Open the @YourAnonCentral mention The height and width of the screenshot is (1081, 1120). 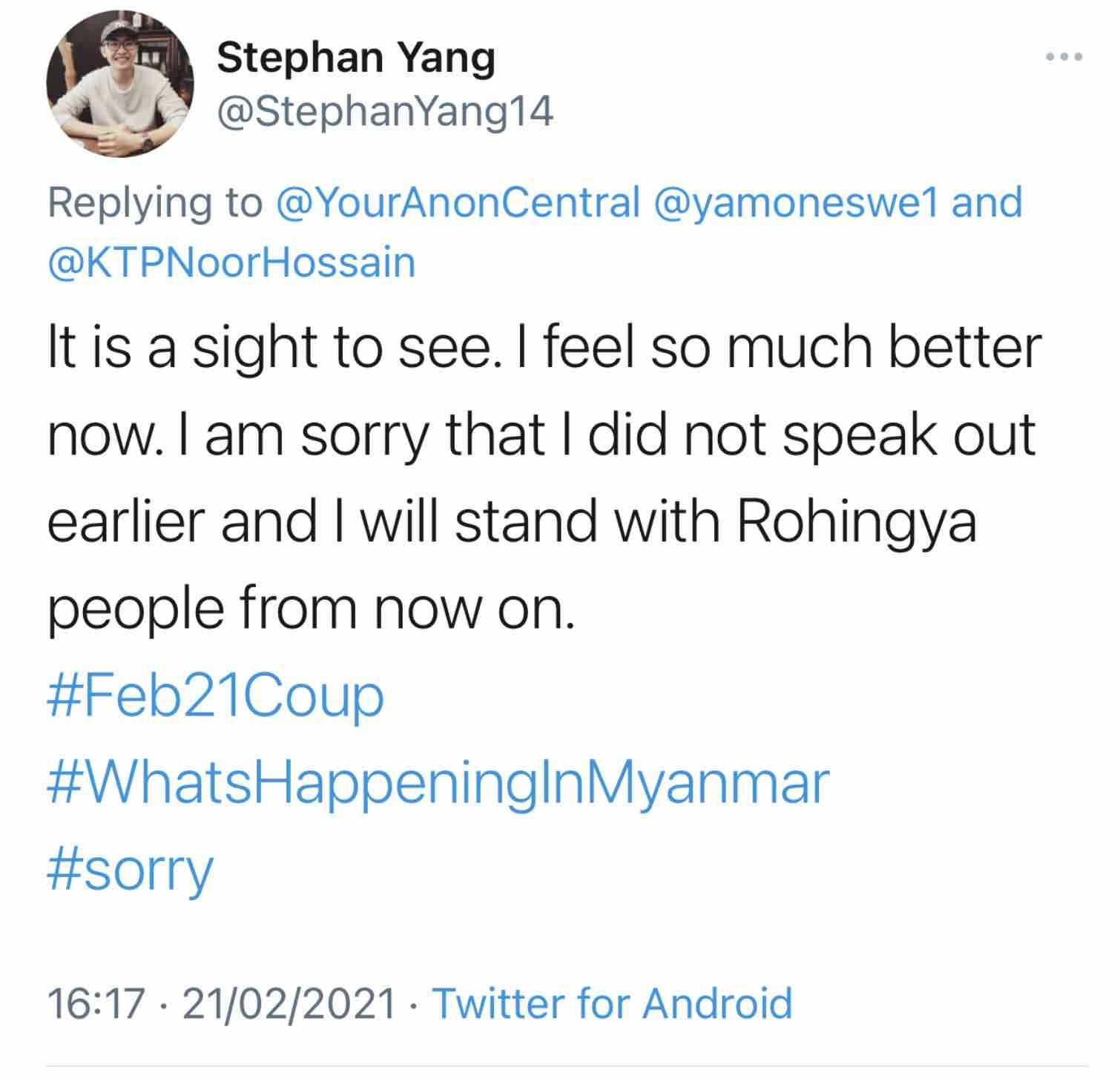pyautogui.click(x=457, y=202)
